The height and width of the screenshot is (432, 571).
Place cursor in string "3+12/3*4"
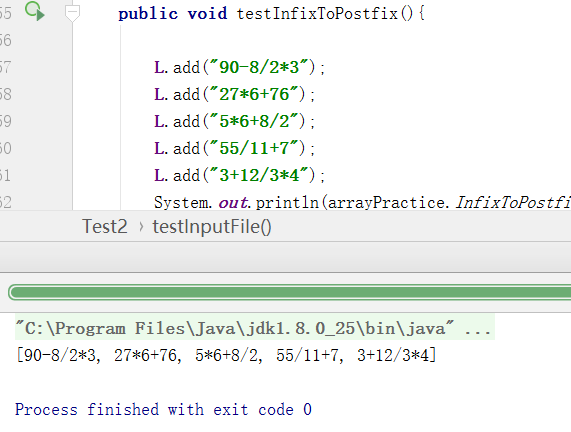259,175
